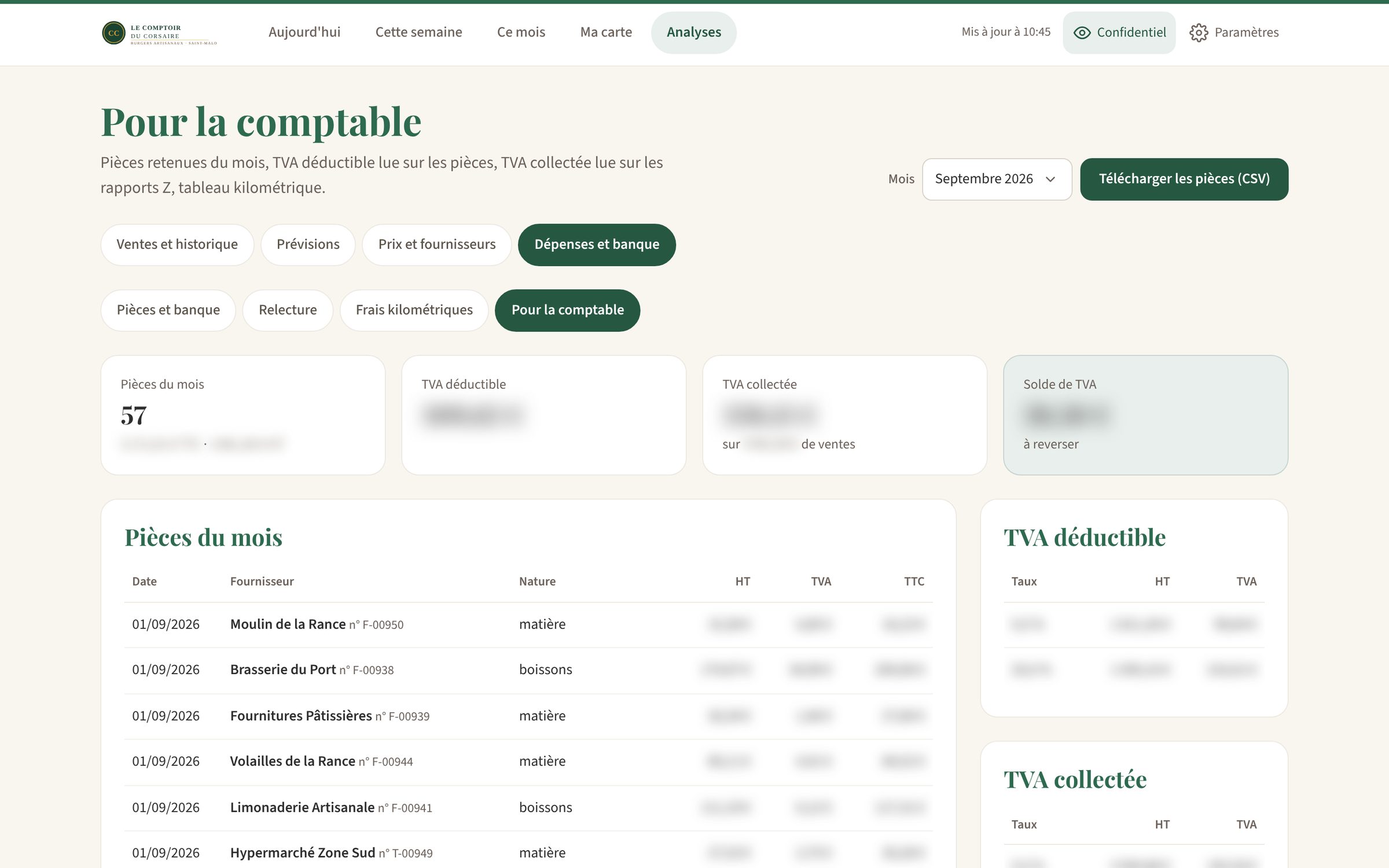The width and height of the screenshot is (1389, 868).
Task: Switch to Ce mois view
Action: tap(521, 32)
